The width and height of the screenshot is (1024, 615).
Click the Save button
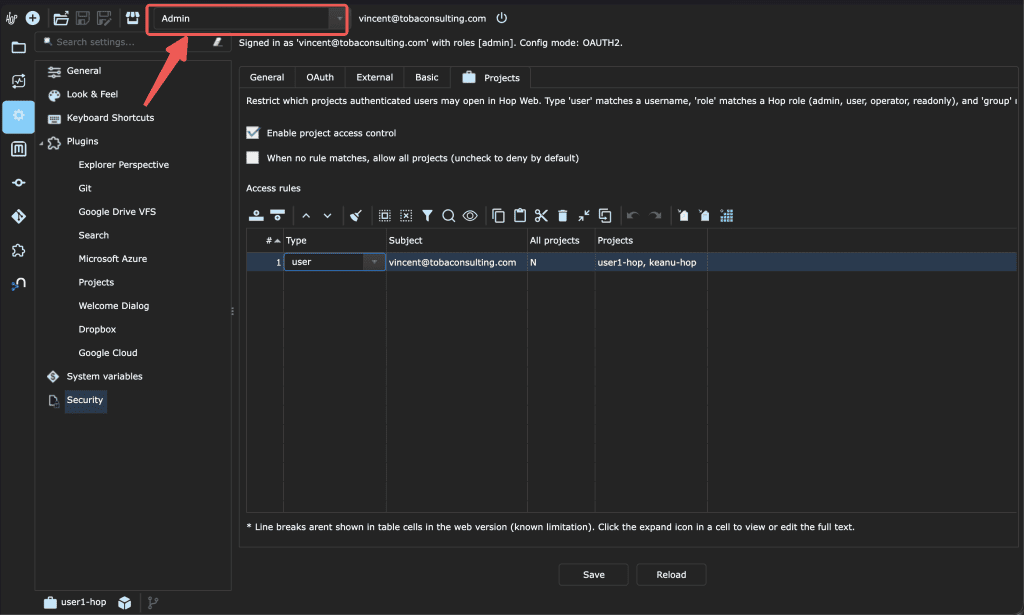click(594, 575)
